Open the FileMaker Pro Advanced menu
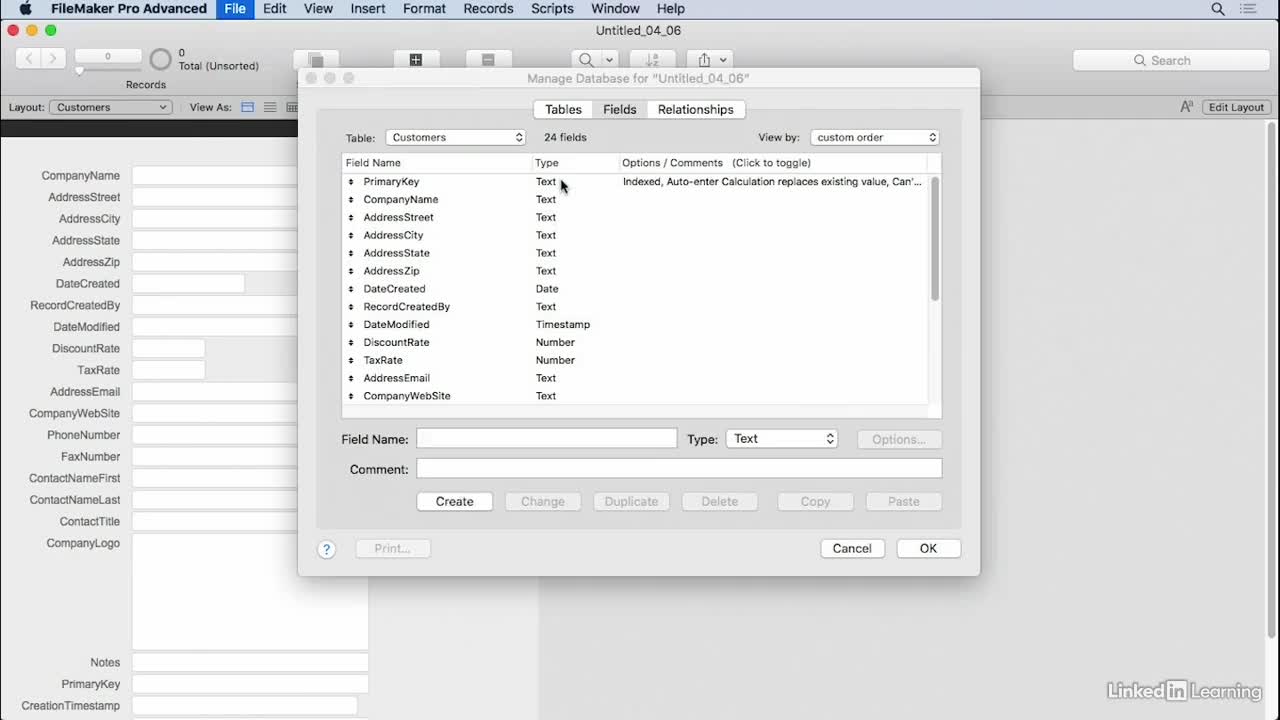This screenshot has width=1280, height=720. point(129,9)
